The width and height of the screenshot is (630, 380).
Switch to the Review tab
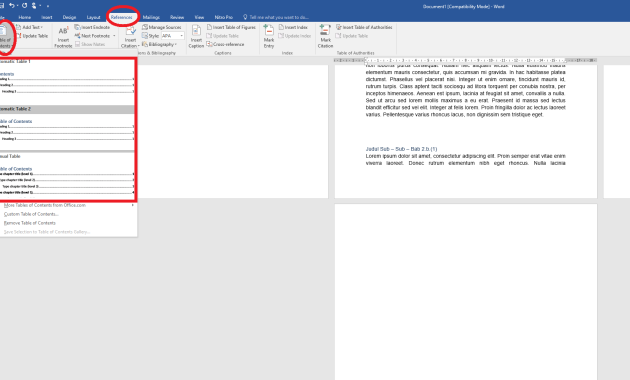[177, 17]
